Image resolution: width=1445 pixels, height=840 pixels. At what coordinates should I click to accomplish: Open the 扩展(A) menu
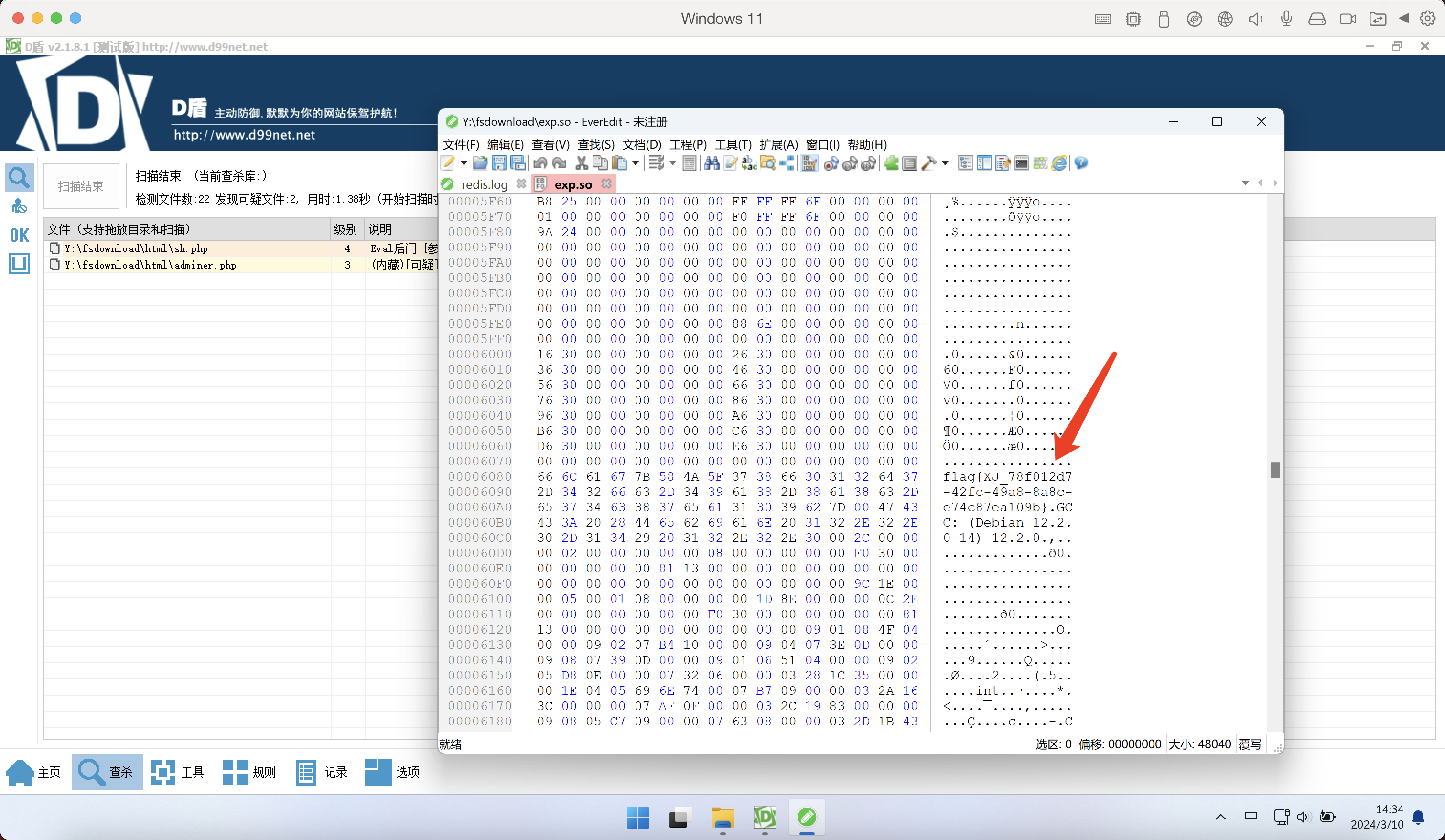click(x=779, y=144)
